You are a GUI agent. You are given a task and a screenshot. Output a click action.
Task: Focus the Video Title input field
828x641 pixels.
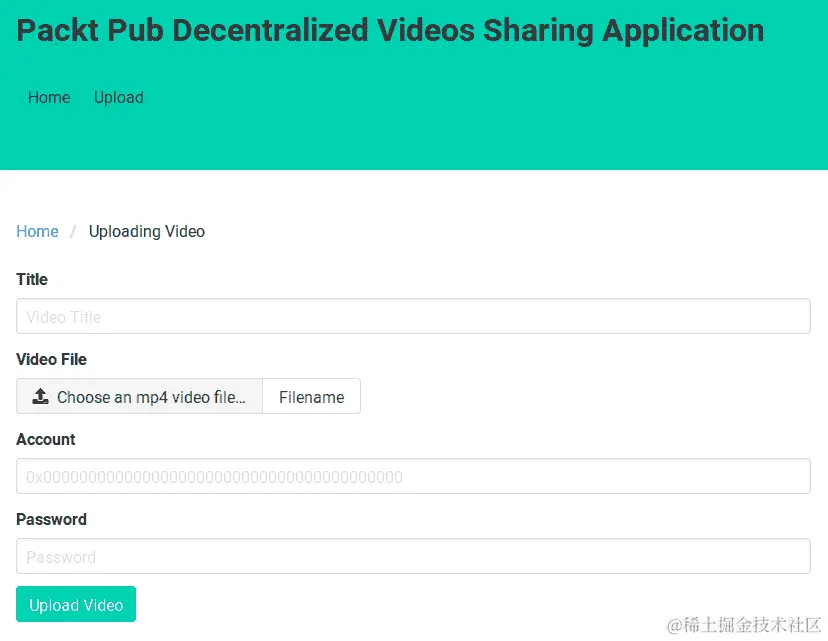(x=413, y=316)
